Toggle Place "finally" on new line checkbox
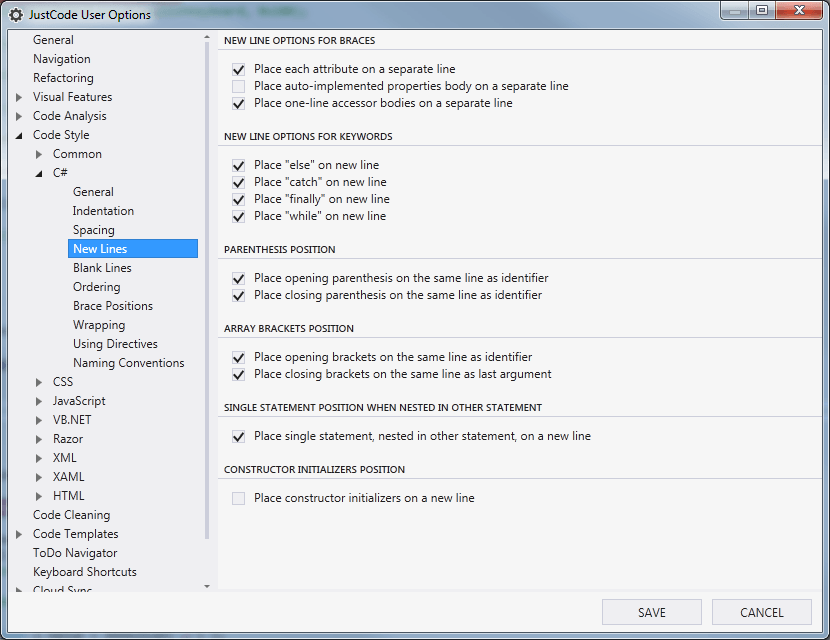Image resolution: width=830 pixels, height=640 pixels. point(239,199)
